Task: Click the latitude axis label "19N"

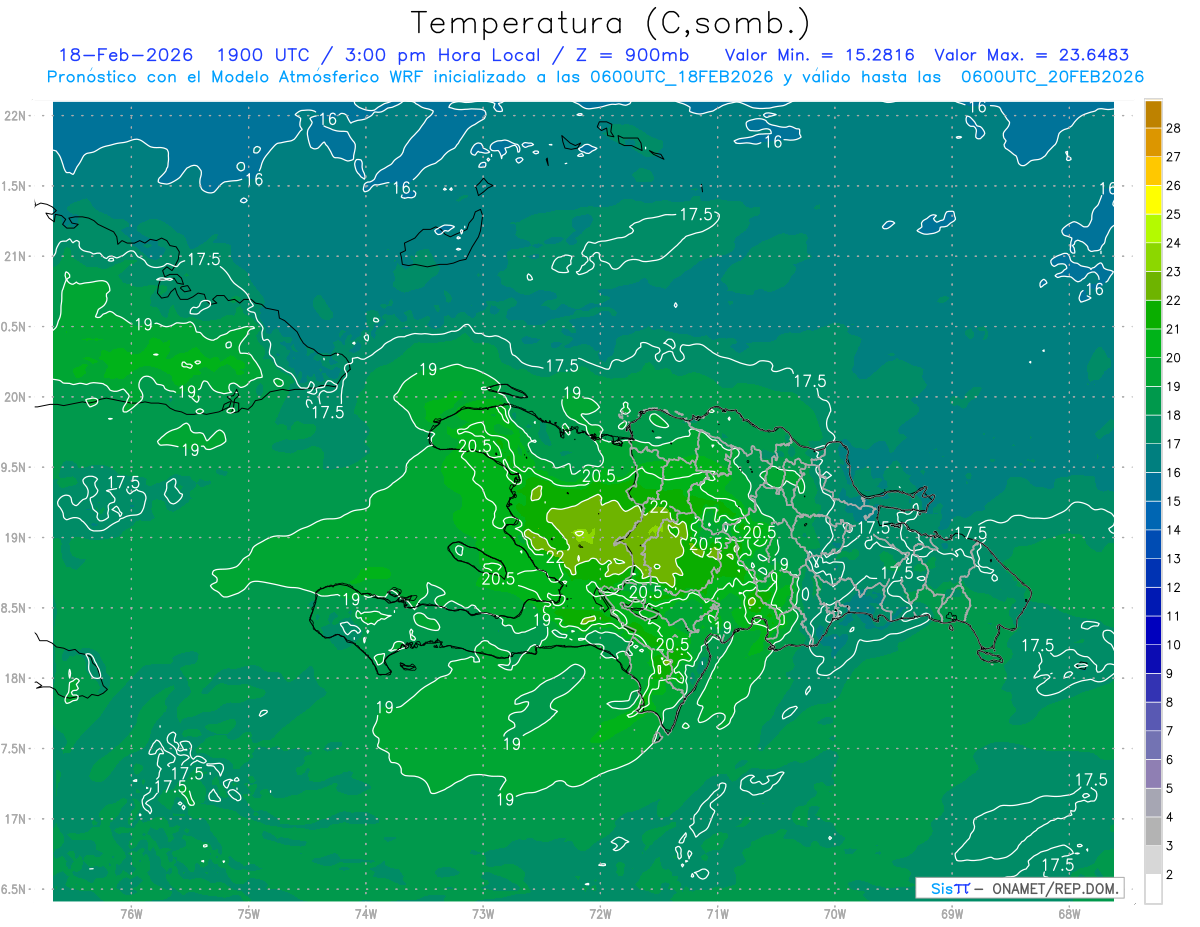Action: (17, 537)
